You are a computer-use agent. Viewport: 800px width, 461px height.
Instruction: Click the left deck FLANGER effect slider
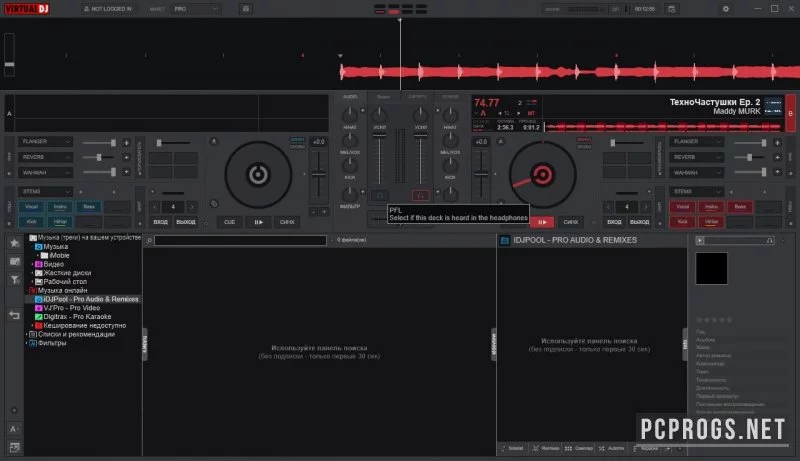[99, 143]
